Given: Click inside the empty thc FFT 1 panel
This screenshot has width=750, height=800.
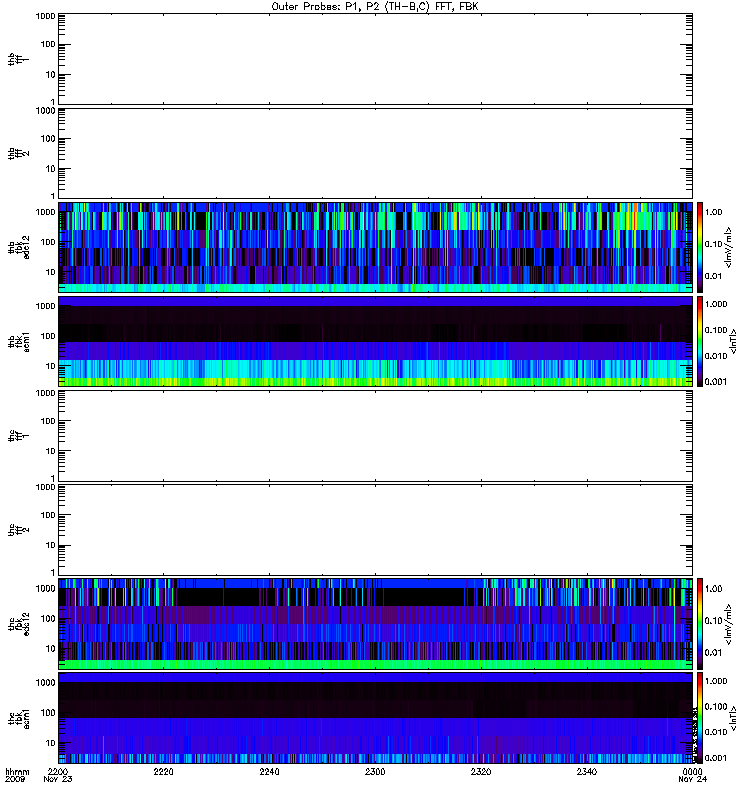Looking at the screenshot, I should 375,436.
